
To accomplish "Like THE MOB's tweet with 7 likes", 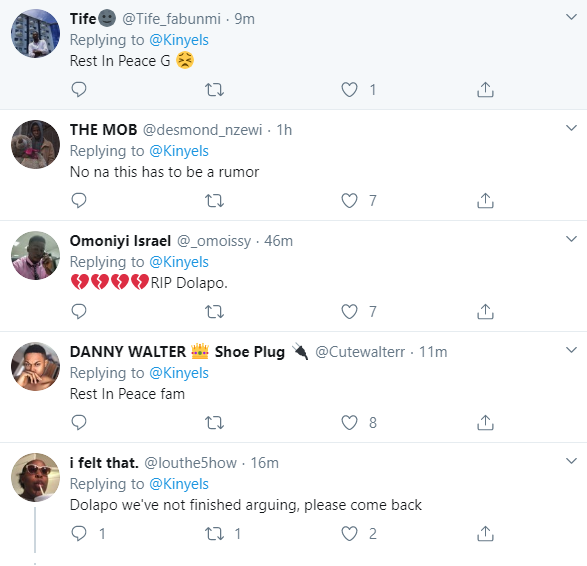I will [x=349, y=201].
